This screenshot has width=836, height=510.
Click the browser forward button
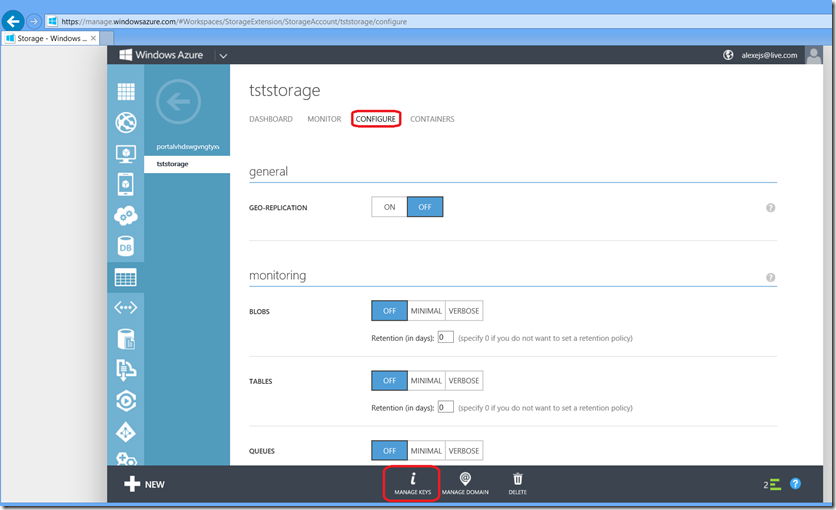coord(34,21)
